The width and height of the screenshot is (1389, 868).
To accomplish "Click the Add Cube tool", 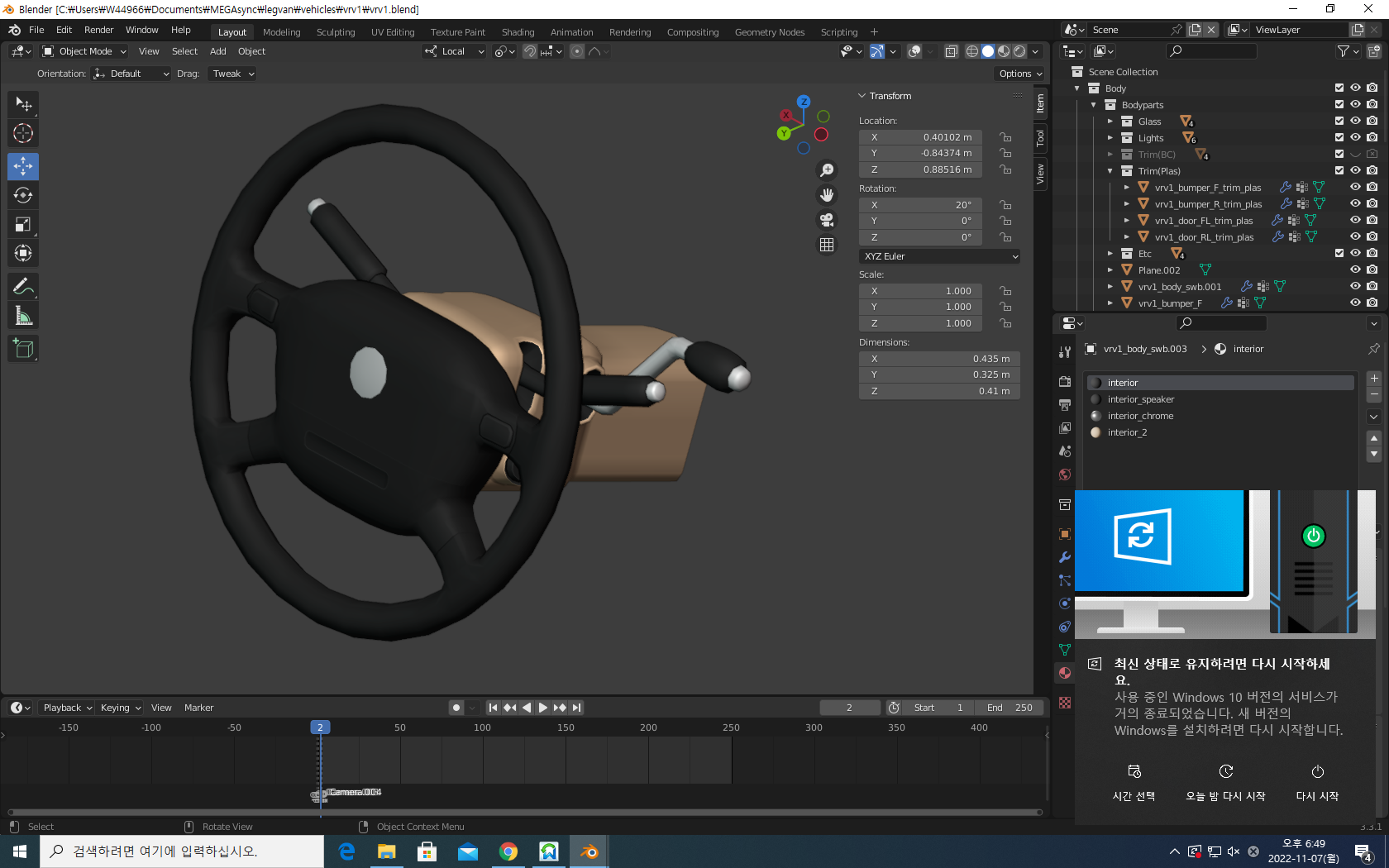I will 23,349.
